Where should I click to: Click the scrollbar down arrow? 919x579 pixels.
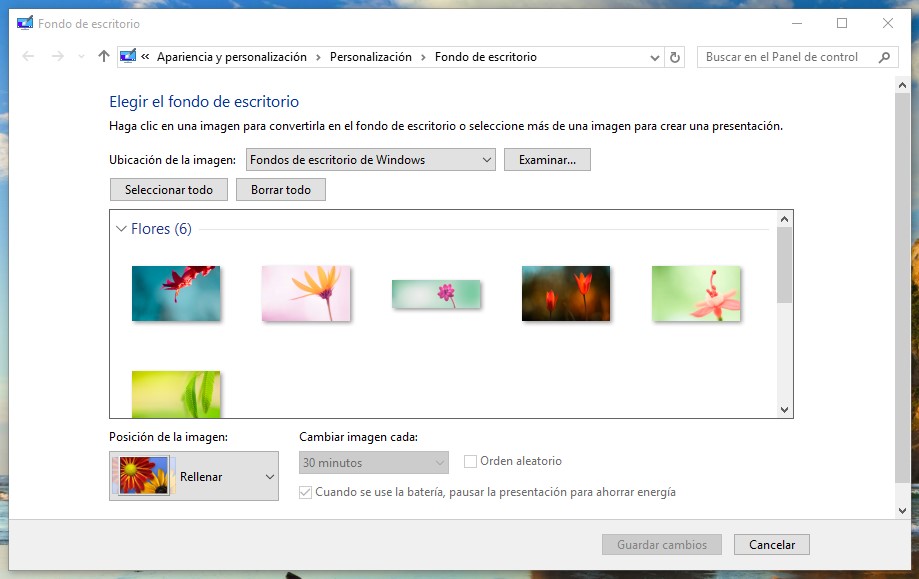coord(784,411)
